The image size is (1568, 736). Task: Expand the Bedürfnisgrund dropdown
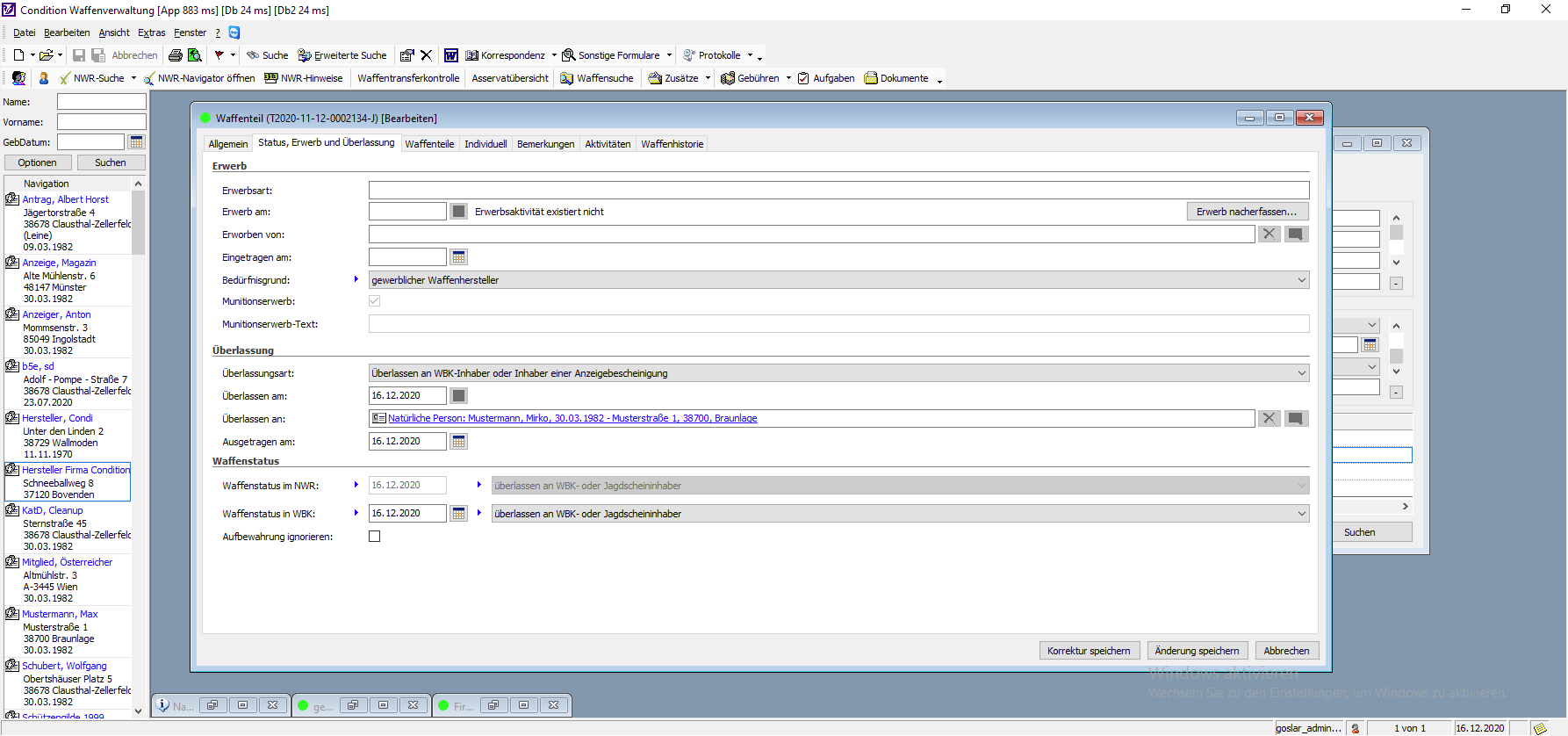click(x=1301, y=280)
